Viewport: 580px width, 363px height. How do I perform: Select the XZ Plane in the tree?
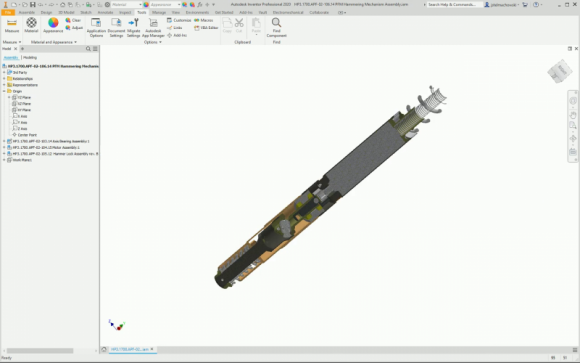tap(21, 104)
